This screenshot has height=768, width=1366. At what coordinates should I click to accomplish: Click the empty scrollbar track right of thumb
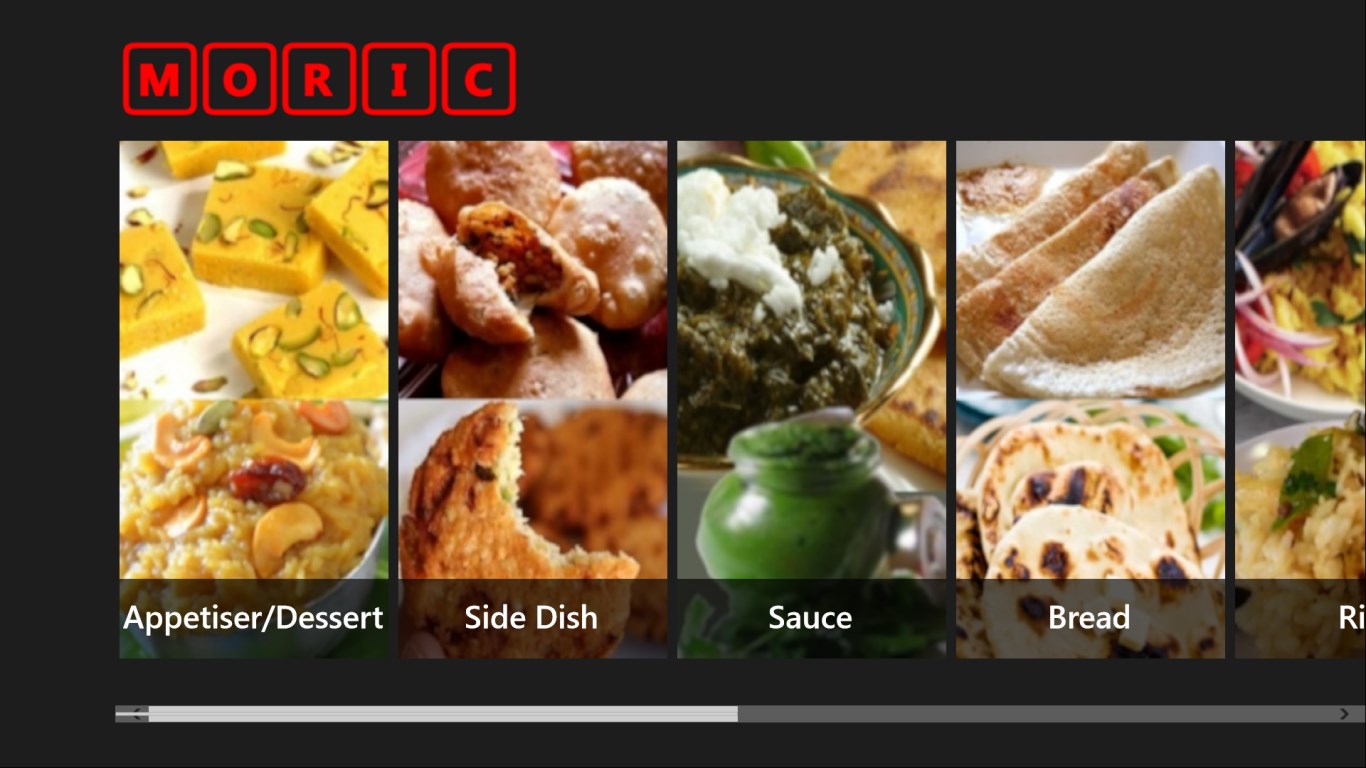click(x=1037, y=714)
